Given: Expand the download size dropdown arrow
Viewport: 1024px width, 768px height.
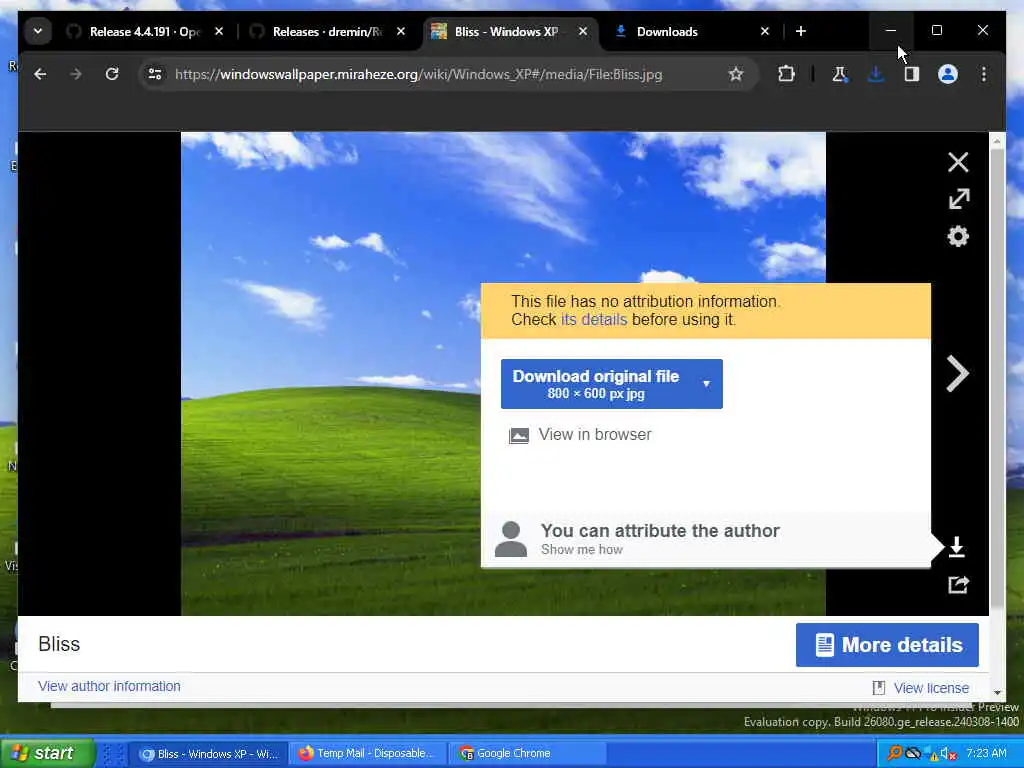Looking at the screenshot, I should pyautogui.click(x=707, y=384).
